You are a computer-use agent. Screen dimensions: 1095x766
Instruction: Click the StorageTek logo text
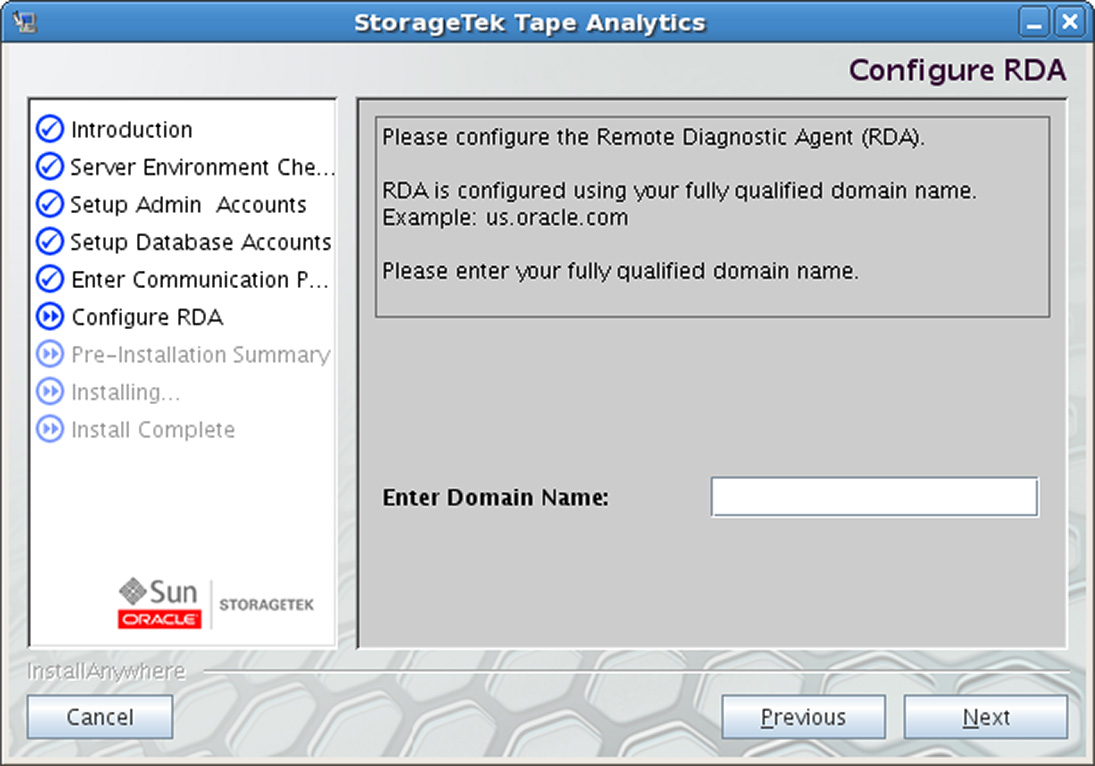coord(267,605)
